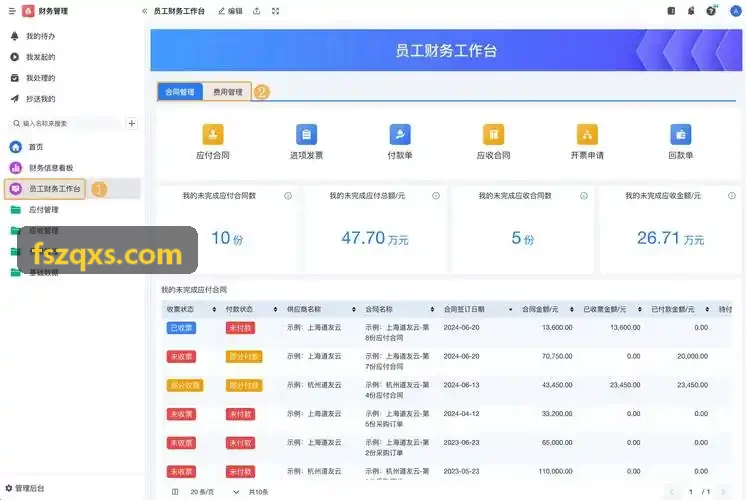Viewport: 746px width, 500px height.
Task: Click the 编辑 button in the header
Action: pyautogui.click(x=230, y=11)
